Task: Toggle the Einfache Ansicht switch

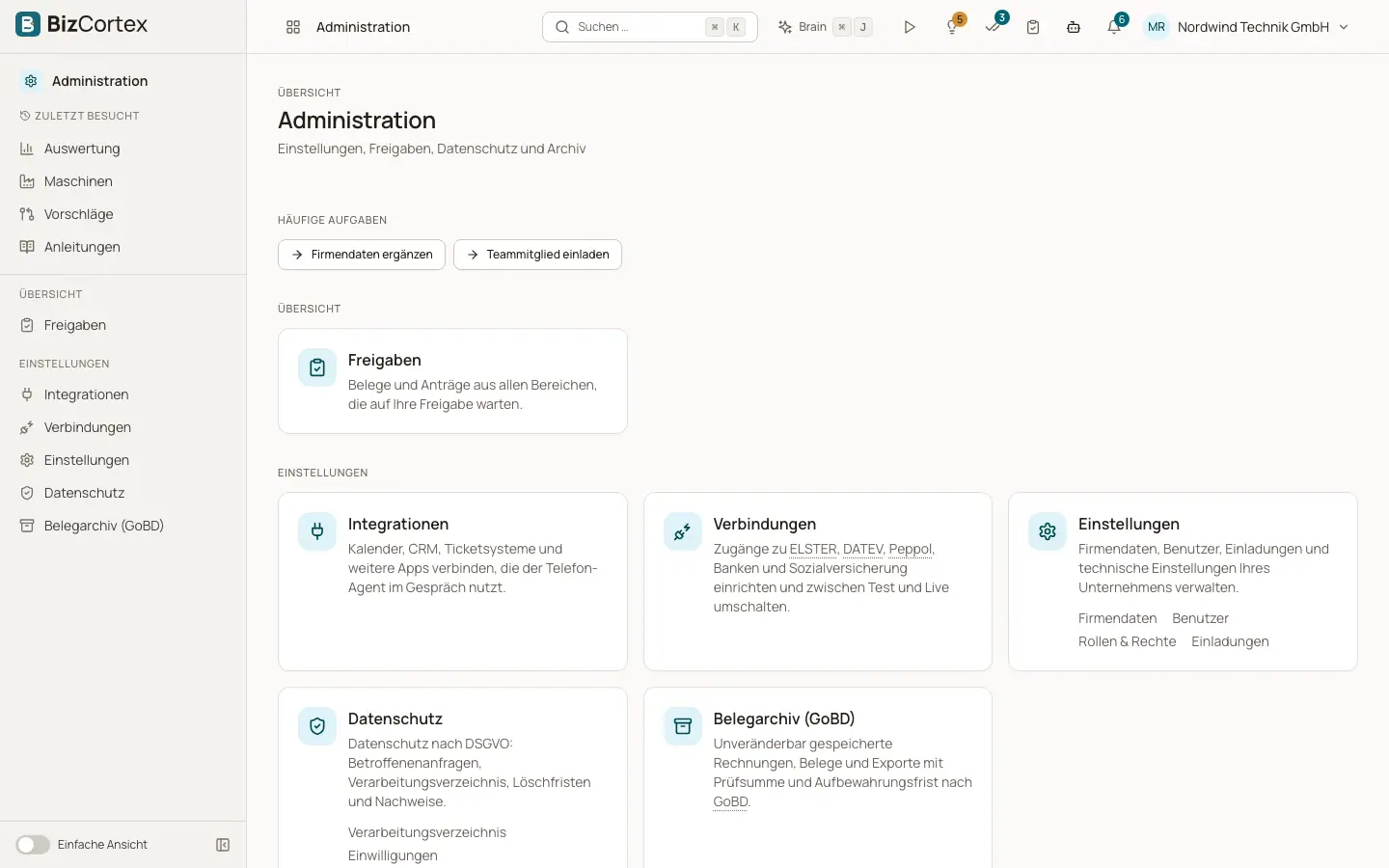Action: [33, 845]
